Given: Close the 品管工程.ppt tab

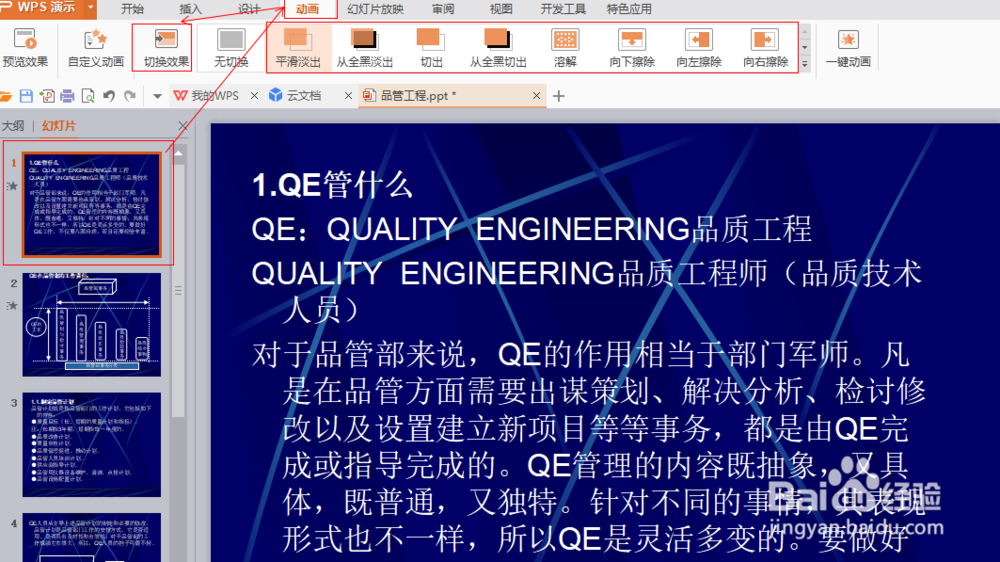Looking at the screenshot, I should pos(536,96).
